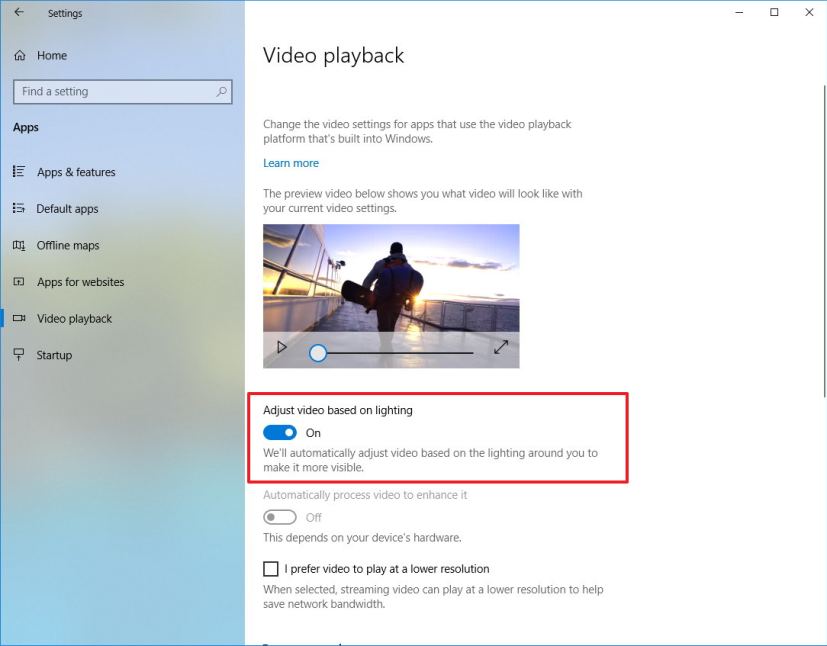Check I prefer video at lower resolution

[270, 568]
